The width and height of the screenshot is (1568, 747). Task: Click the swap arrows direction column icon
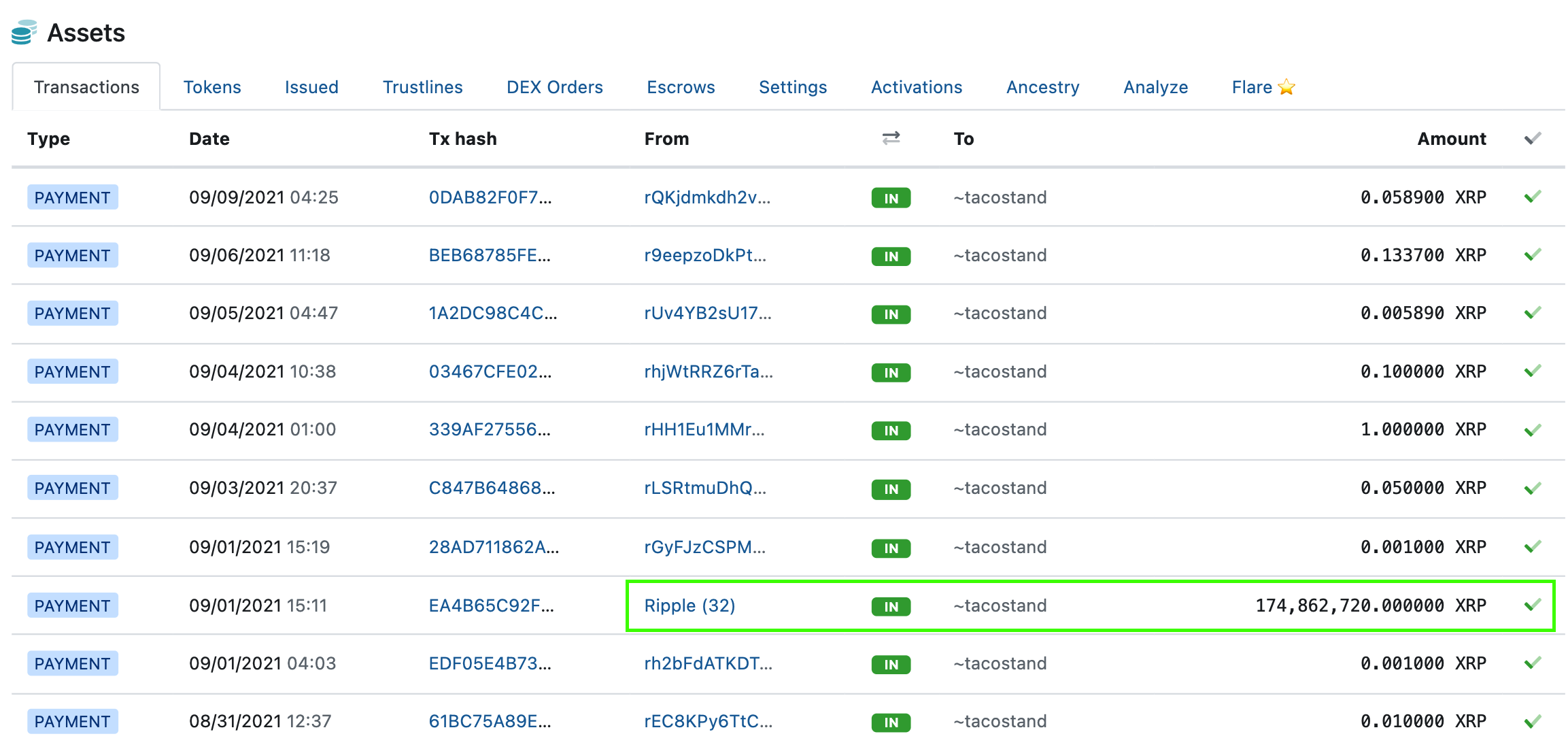coord(891,138)
